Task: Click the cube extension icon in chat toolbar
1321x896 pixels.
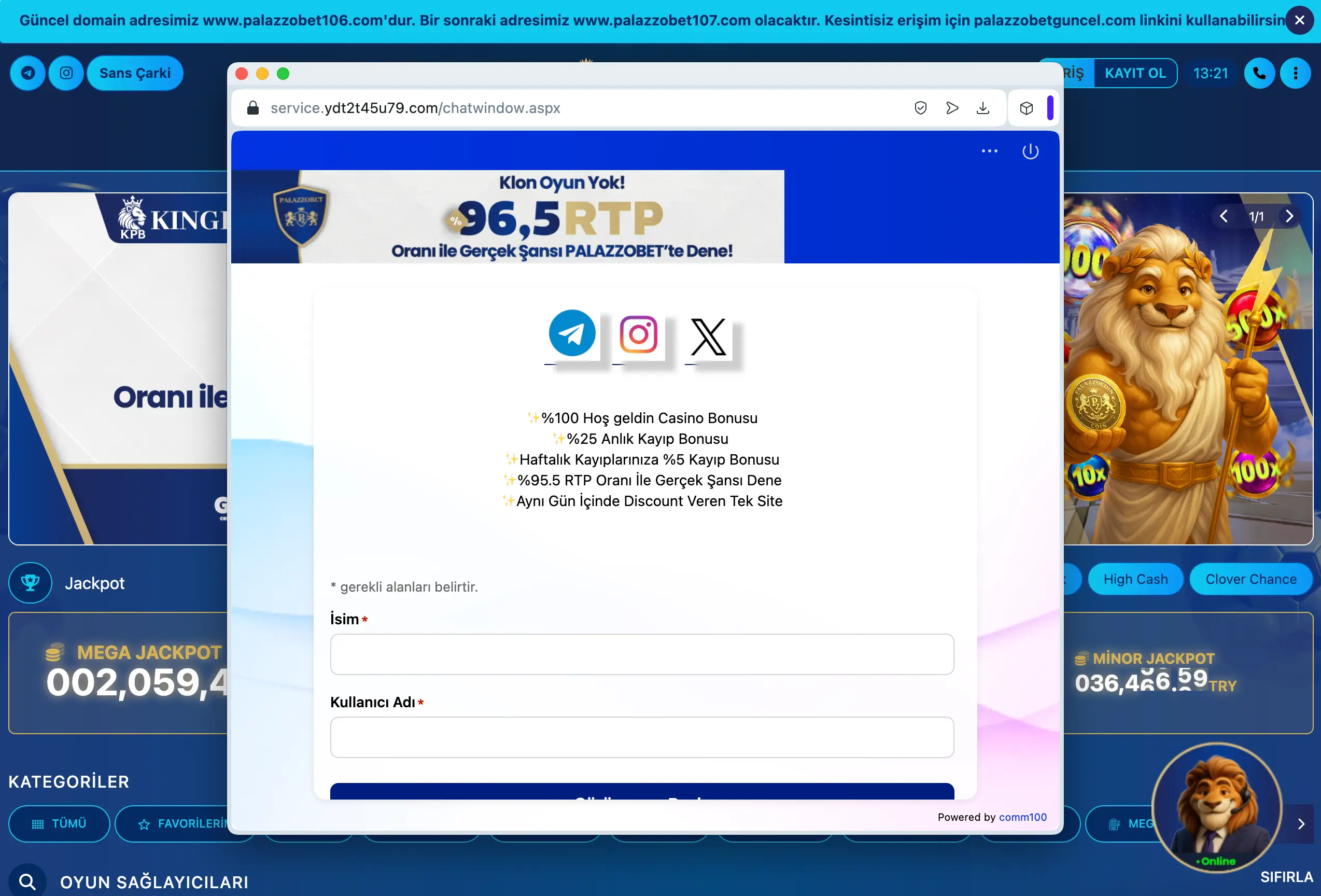Action: tap(1026, 108)
